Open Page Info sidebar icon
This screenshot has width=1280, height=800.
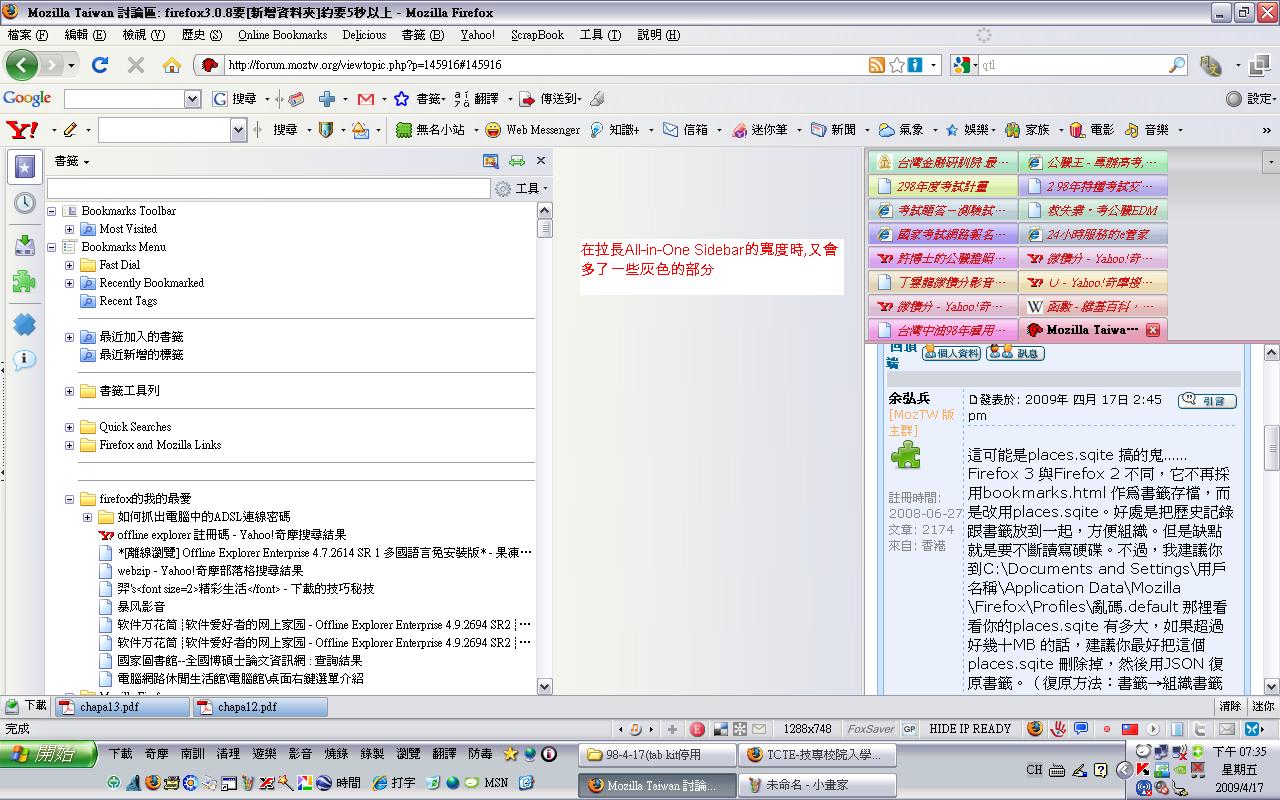click(x=24, y=360)
